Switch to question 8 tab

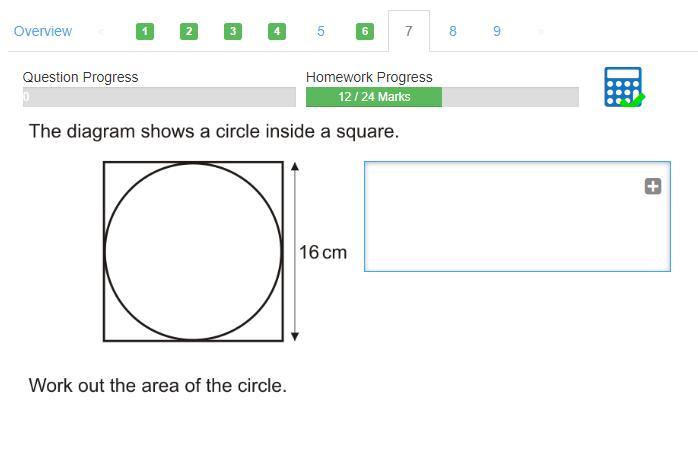[x=453, y=31]
